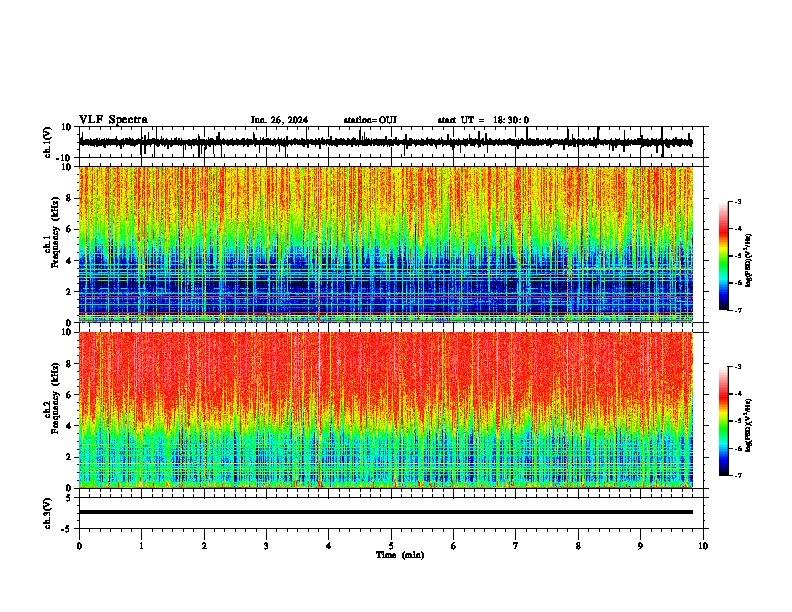The width and height of the screenshot is (792, 612).
Task: Click the "6" kHz tick on ch.2 frequency axis
Action: (69, 395)
